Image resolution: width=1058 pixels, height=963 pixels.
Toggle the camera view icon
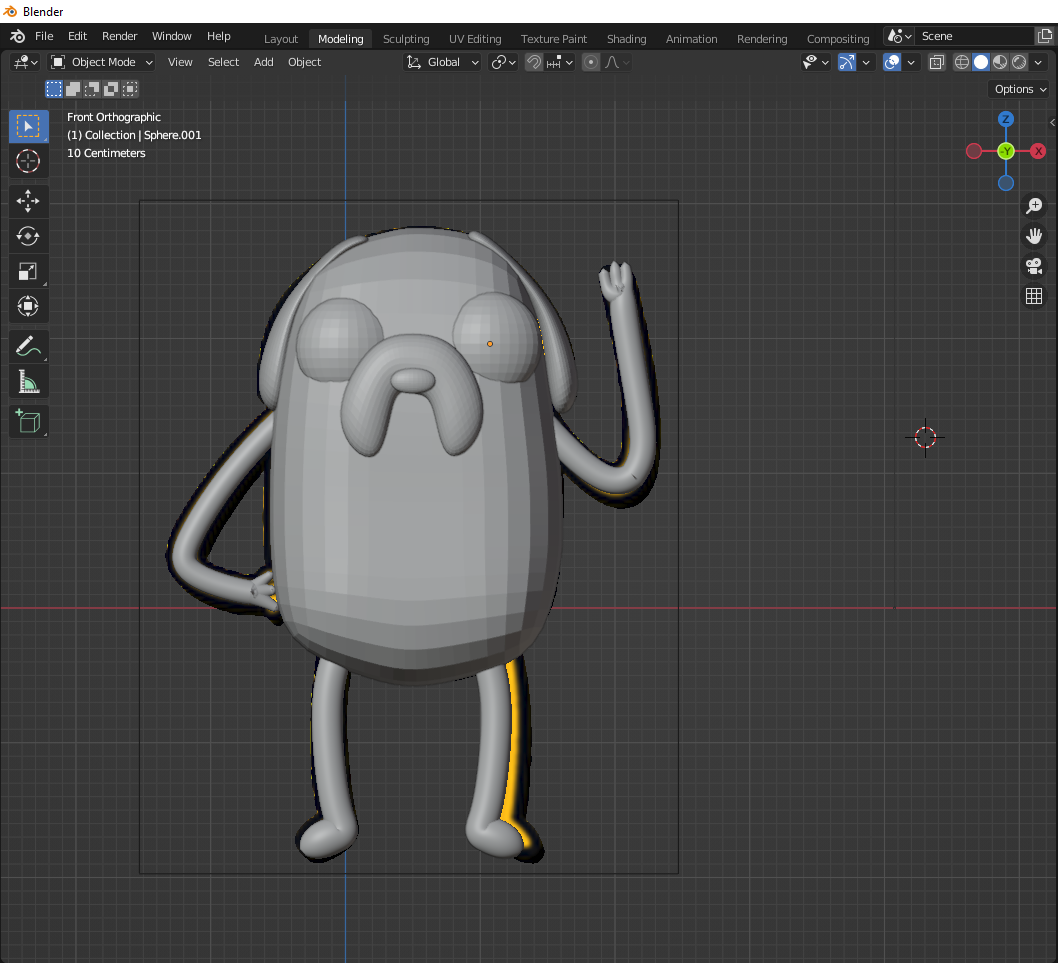click(x=1034, y=266)
